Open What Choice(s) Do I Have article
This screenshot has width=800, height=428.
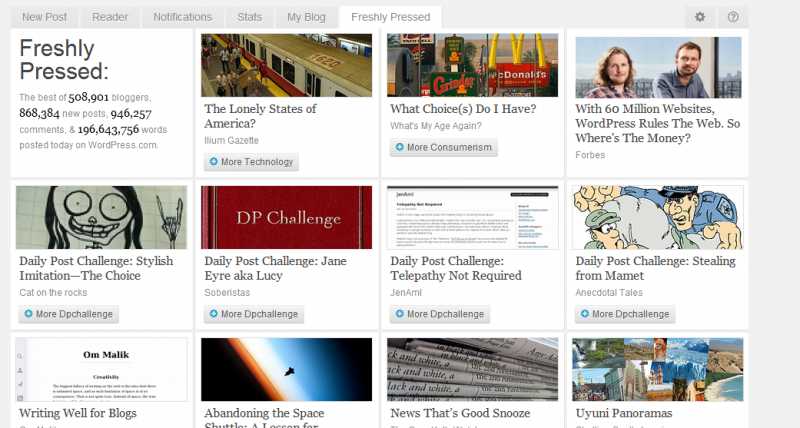point(463,109)
